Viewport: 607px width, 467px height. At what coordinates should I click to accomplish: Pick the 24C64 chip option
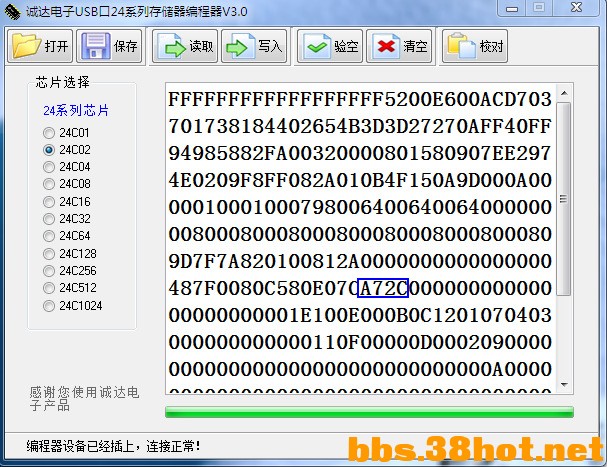[67, 235]
